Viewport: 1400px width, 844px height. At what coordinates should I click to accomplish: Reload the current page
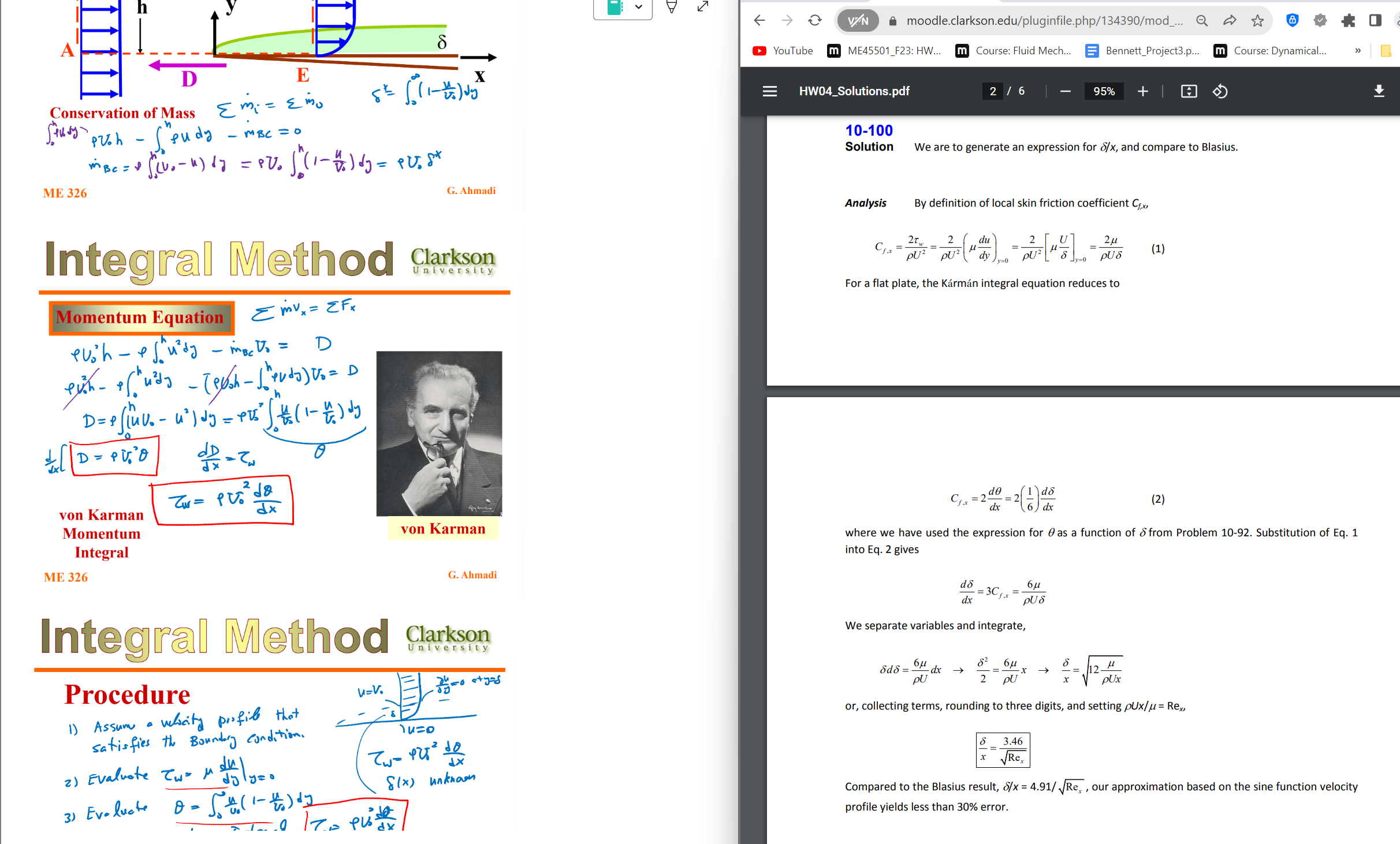814,21
